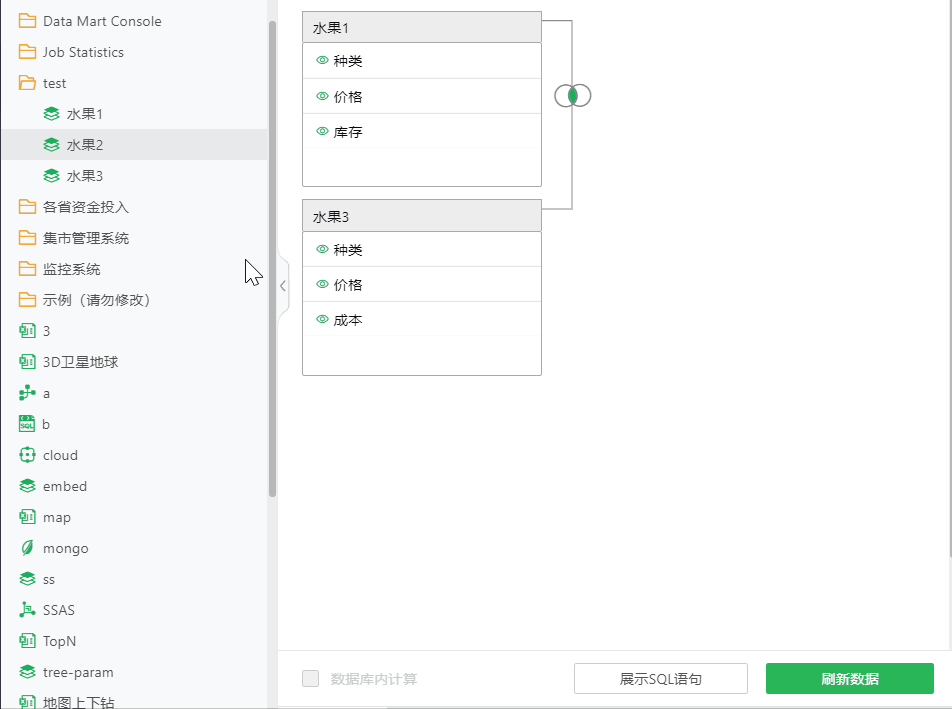
Task: Click the join relationship icon between tables
Action: click(573, 95)
